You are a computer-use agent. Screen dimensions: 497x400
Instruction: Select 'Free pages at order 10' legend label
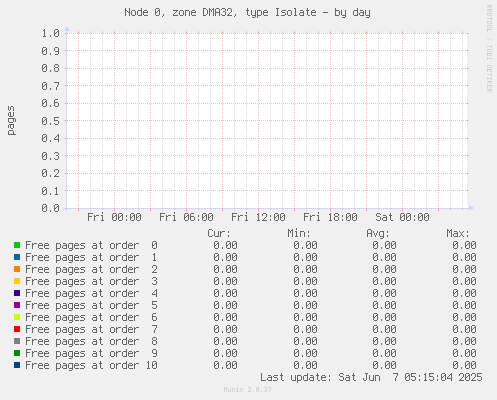pos(91,366)
